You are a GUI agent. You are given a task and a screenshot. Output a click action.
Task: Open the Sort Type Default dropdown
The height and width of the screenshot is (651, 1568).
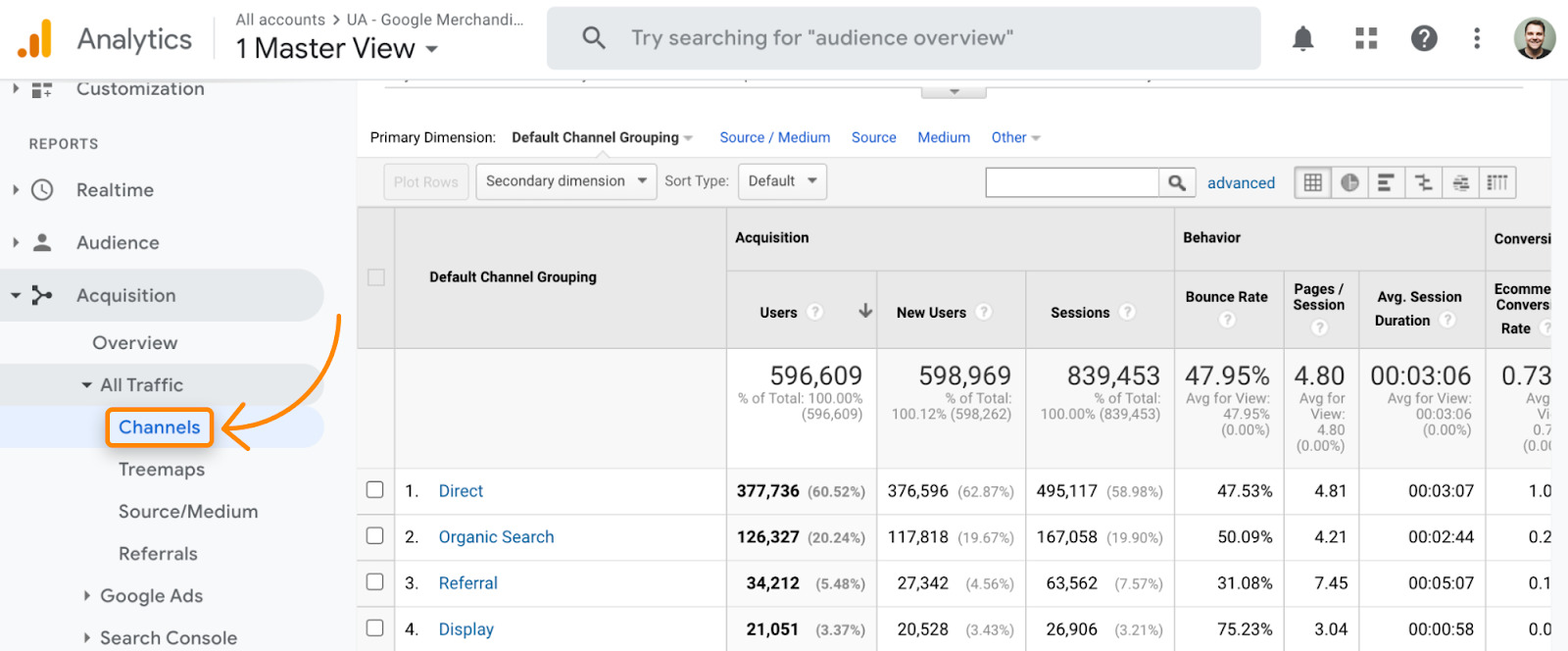[x=782, y=181]
